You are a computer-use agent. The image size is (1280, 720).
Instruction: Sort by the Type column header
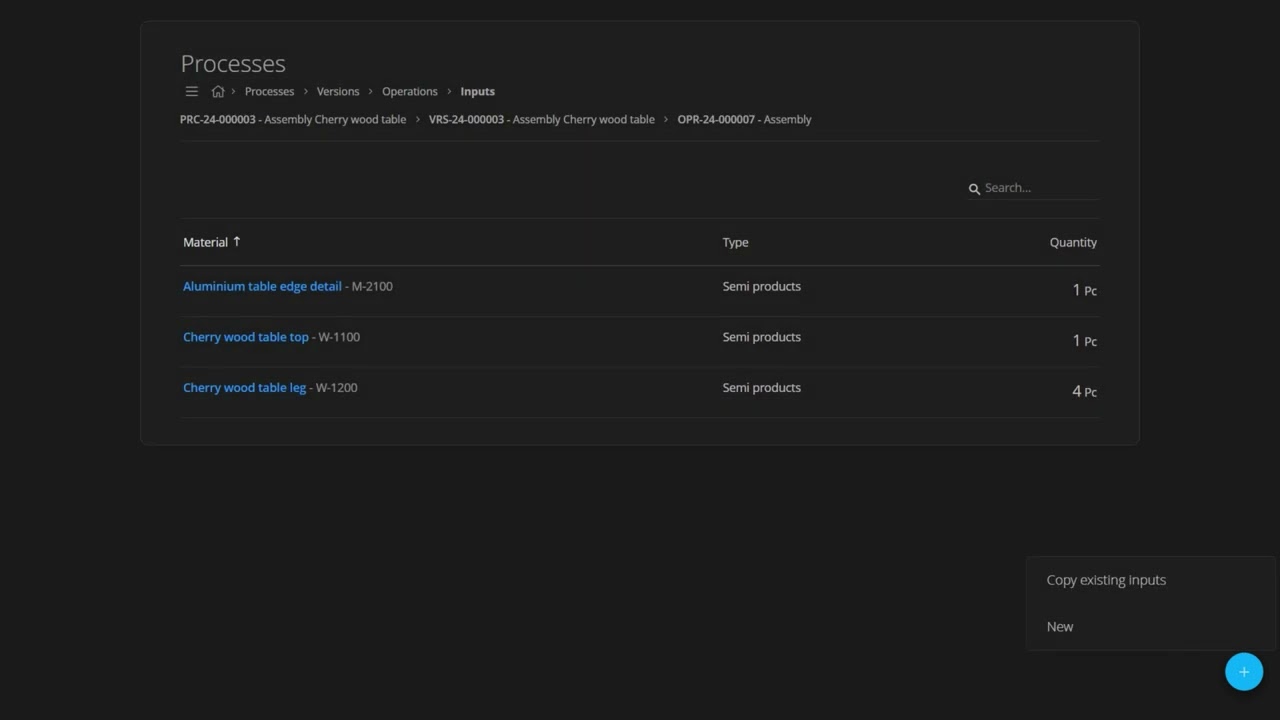point(735,242)
